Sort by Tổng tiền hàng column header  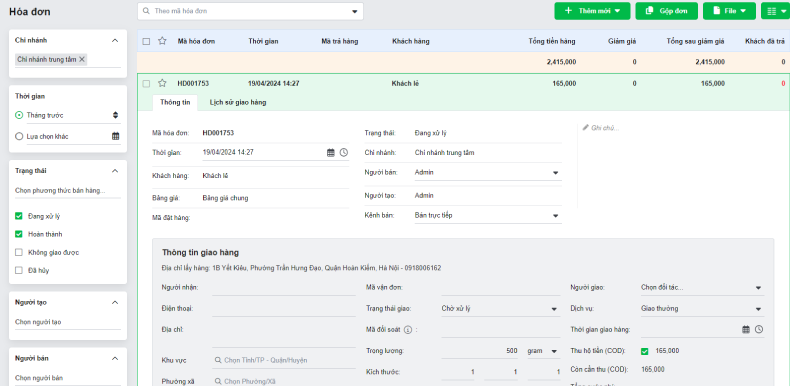(552, 41)
